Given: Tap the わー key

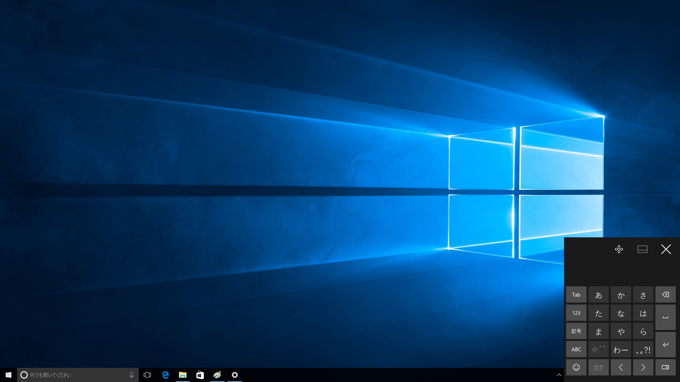Looking at the screenshot, I should pos(621,349).
